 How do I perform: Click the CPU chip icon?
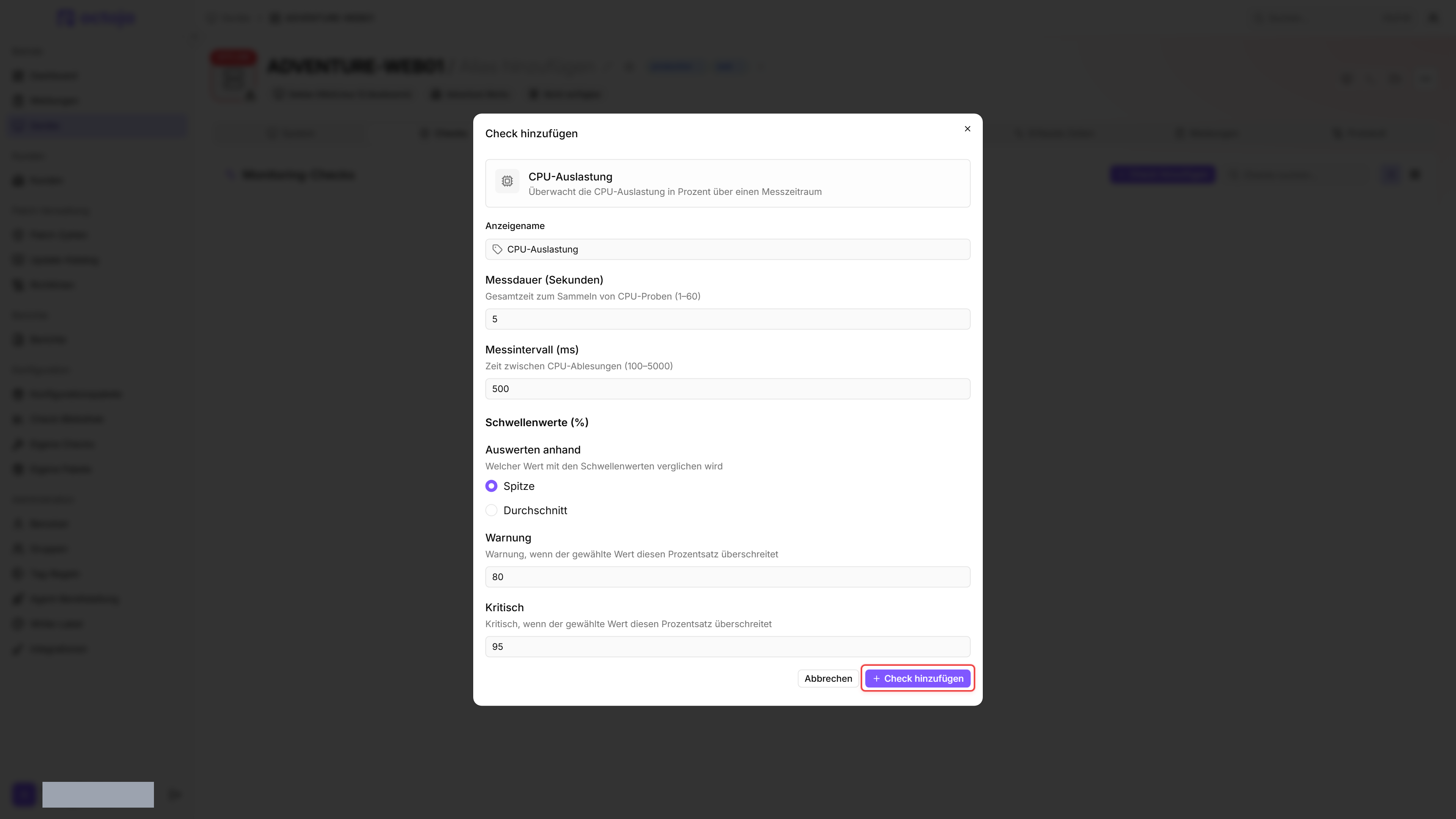(507, 182)
